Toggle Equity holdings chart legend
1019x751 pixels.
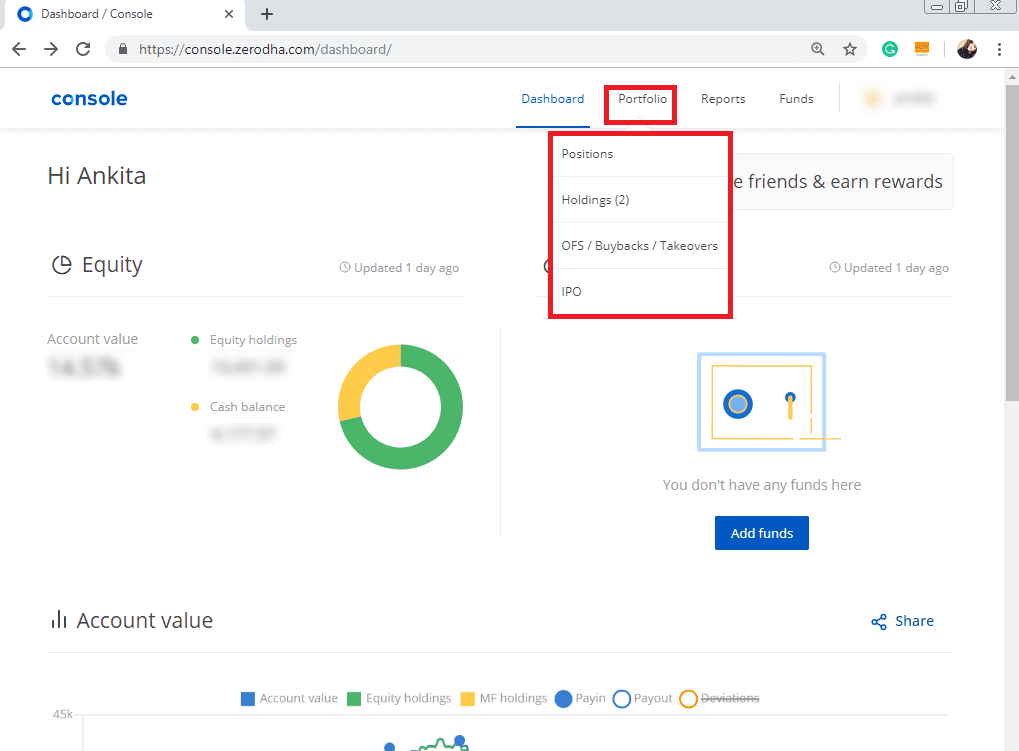[399, 698]
